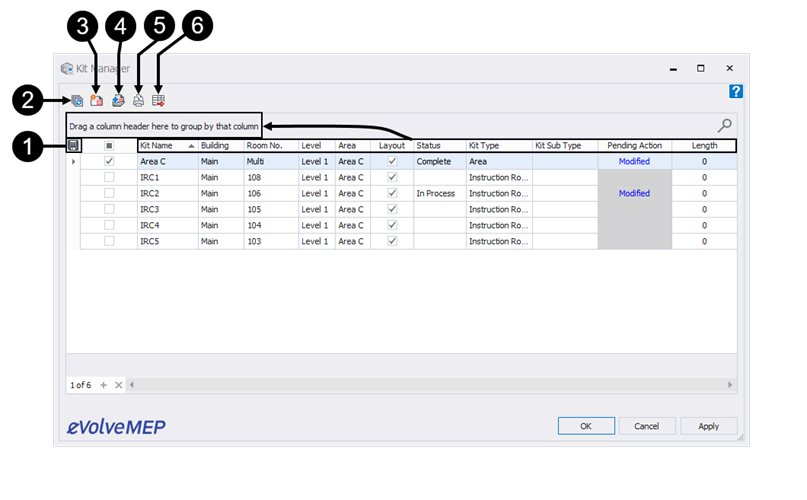The height and width of the screenshot is (500, 807).
Task: Click the Layout column header
Action: click(392, 146)
